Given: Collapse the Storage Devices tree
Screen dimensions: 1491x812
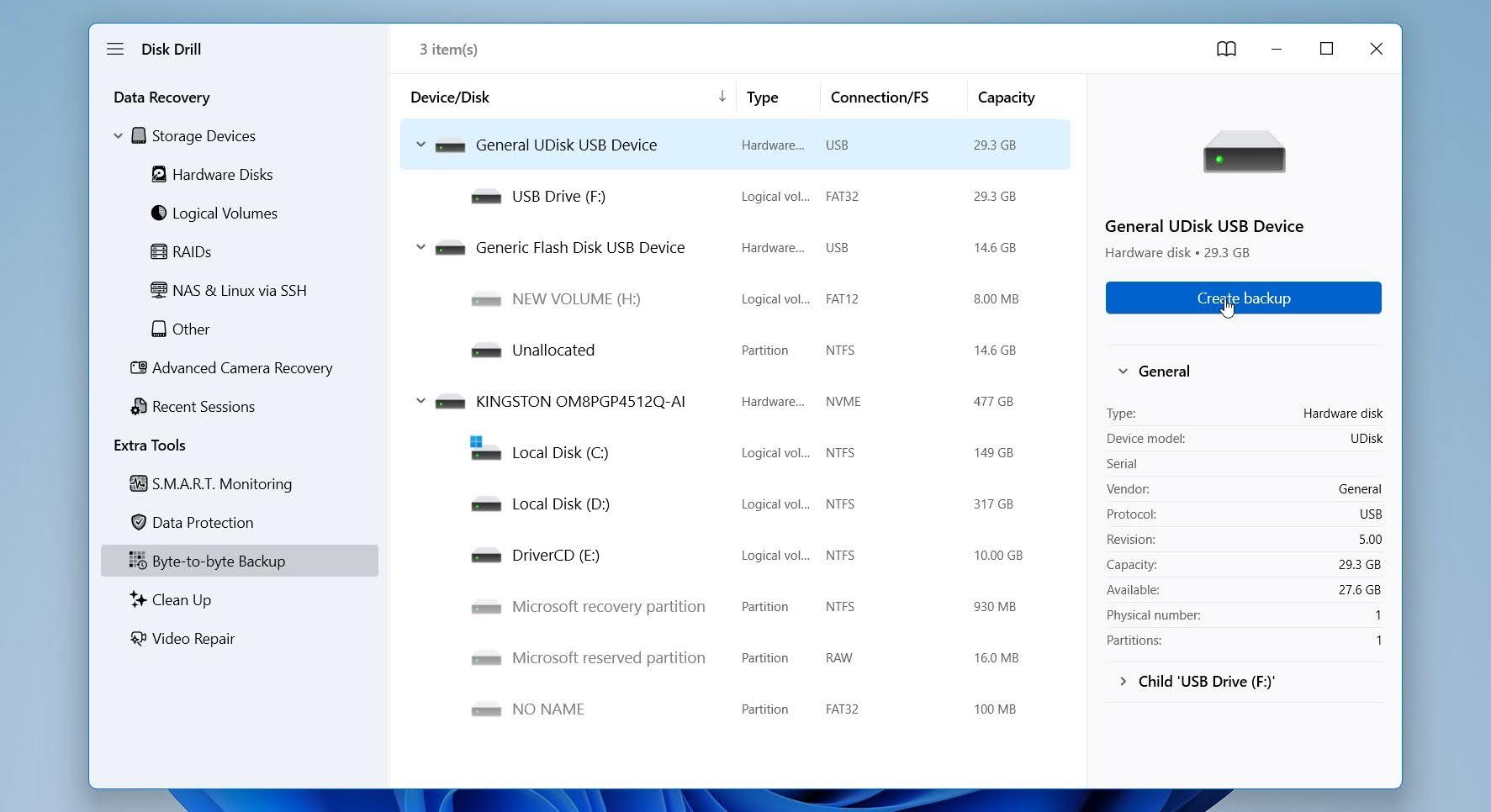Looking at the screenshot, I should coord(118,135).
